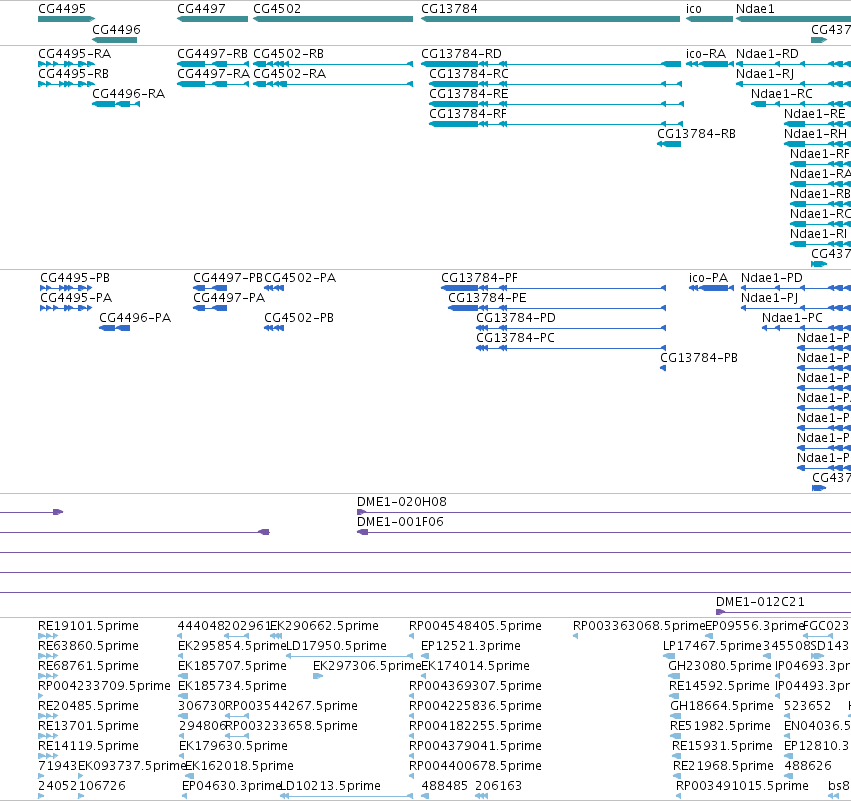Select protein CG4497-PA
Screen dimensions: 851x801
[210, 308]
